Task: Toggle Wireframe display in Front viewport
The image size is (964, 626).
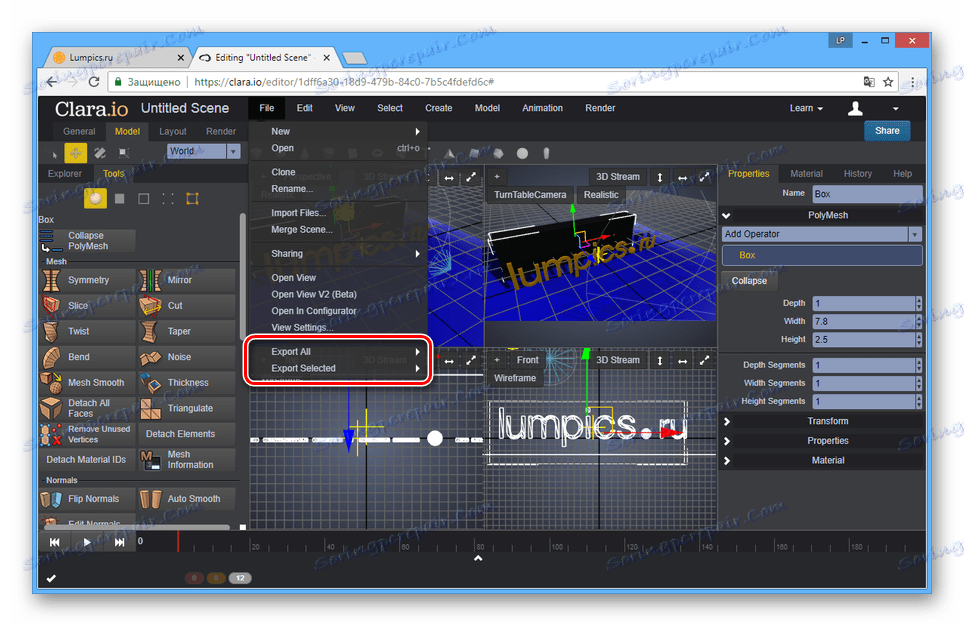Action: (515, 378)
